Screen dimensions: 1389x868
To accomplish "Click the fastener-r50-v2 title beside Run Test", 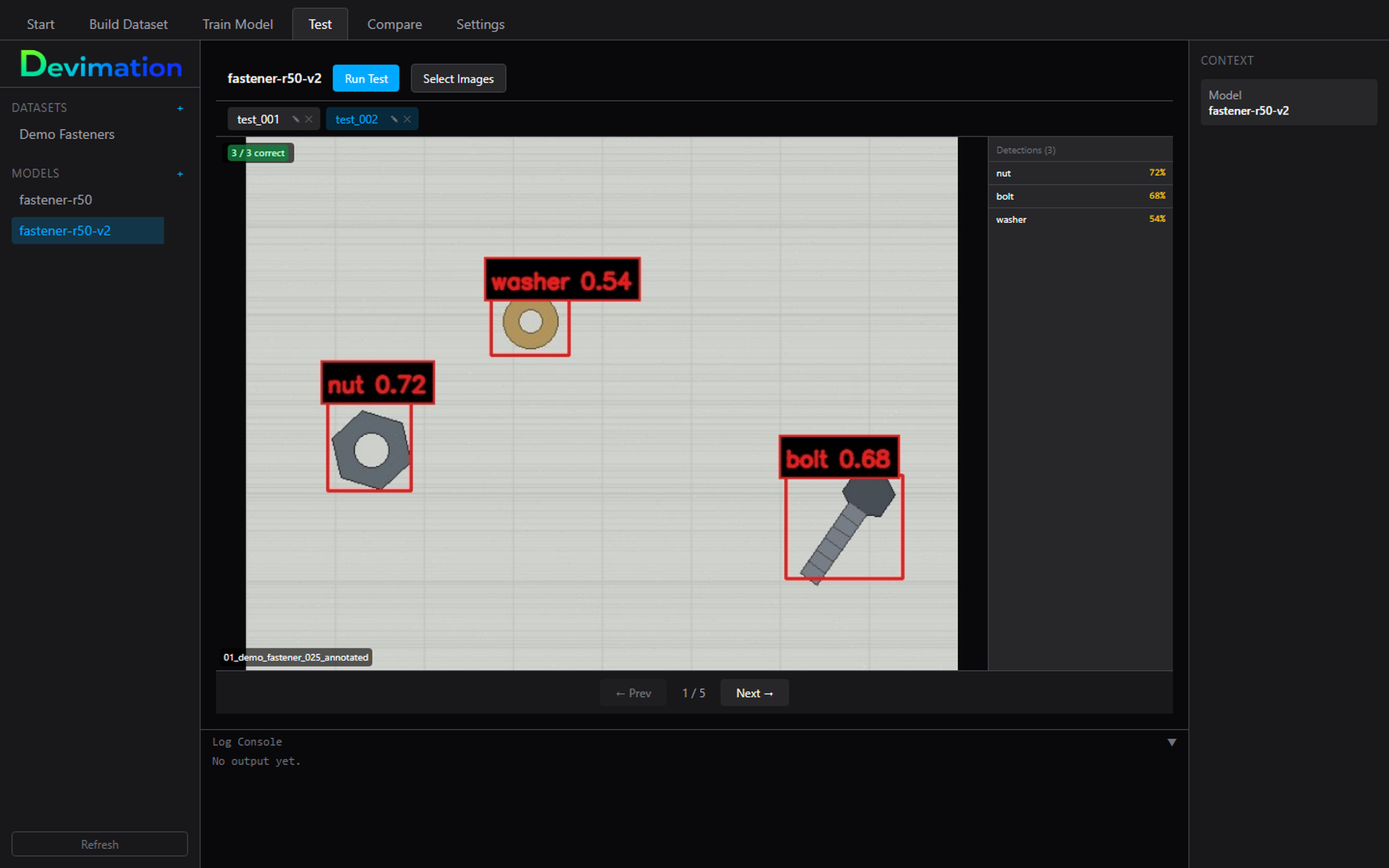I will point(275,78).
